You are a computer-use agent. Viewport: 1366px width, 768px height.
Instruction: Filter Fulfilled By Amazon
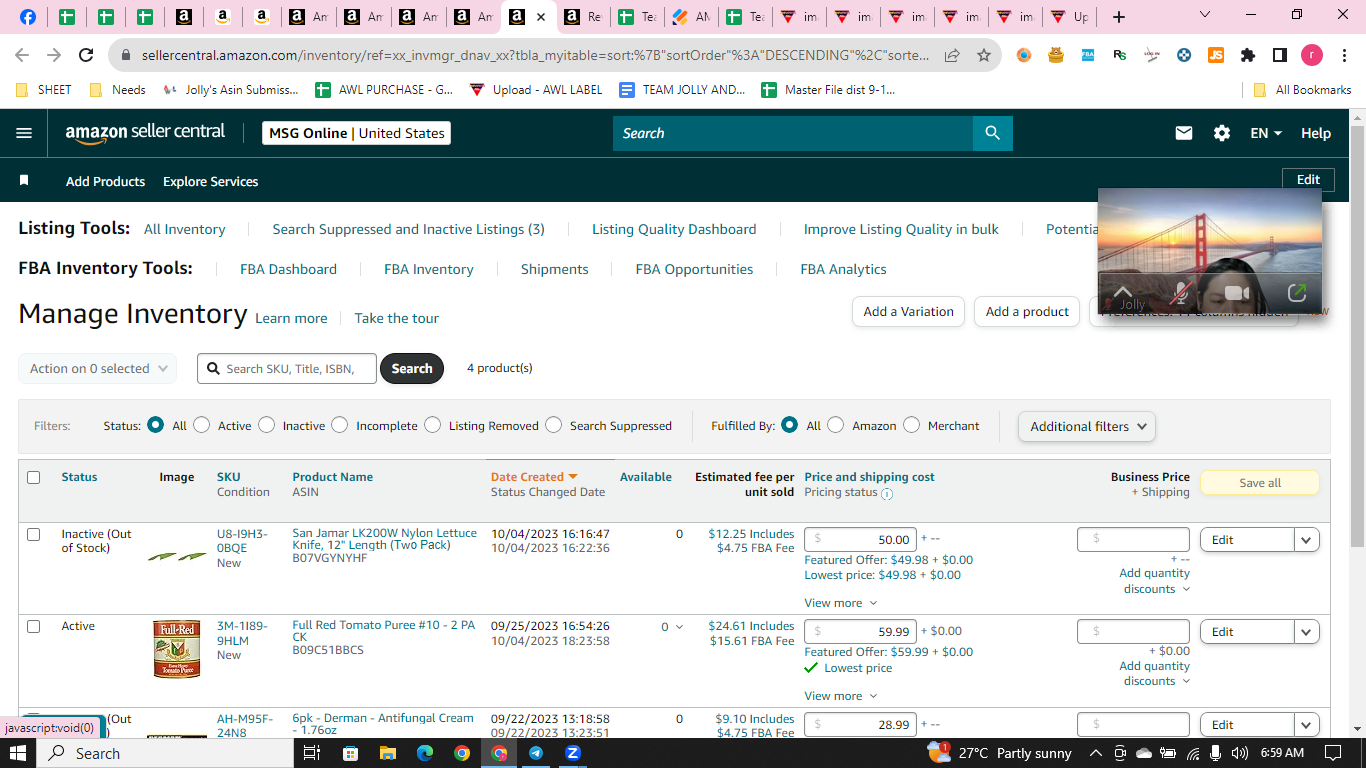click(836, 425)
